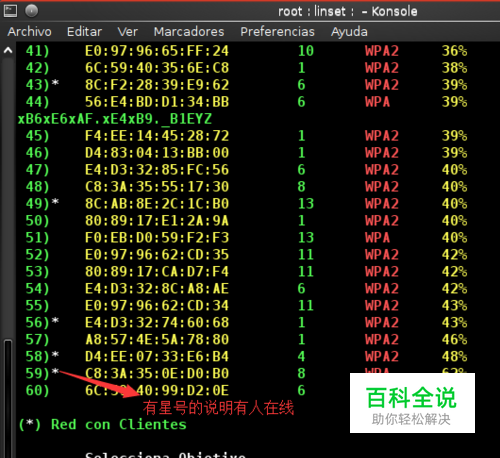
Task: Select MAC address C8:3A:35:55:17:30
Action: tap(157, 187)
